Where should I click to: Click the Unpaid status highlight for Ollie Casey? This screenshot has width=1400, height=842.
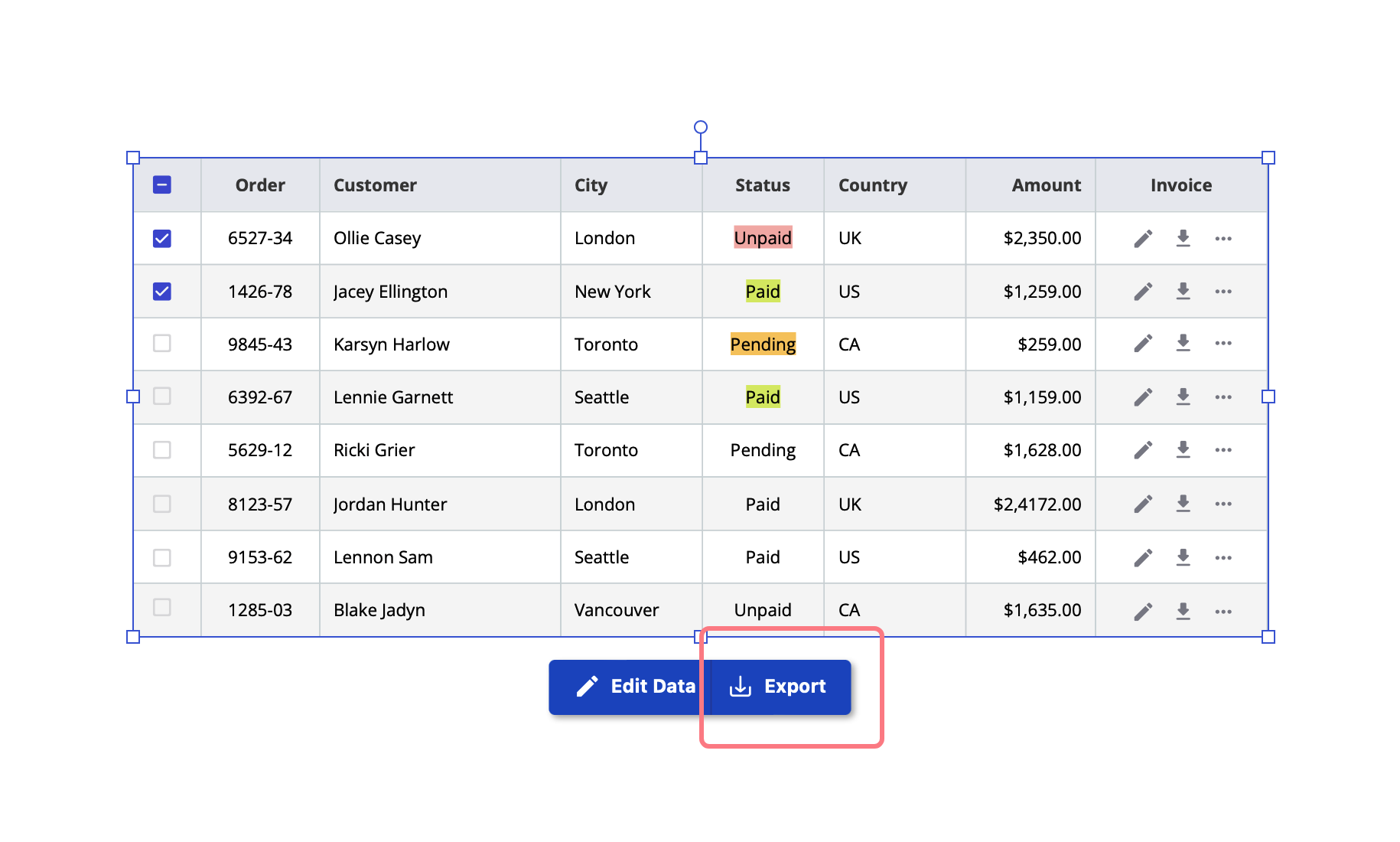[x=762, y=238]
